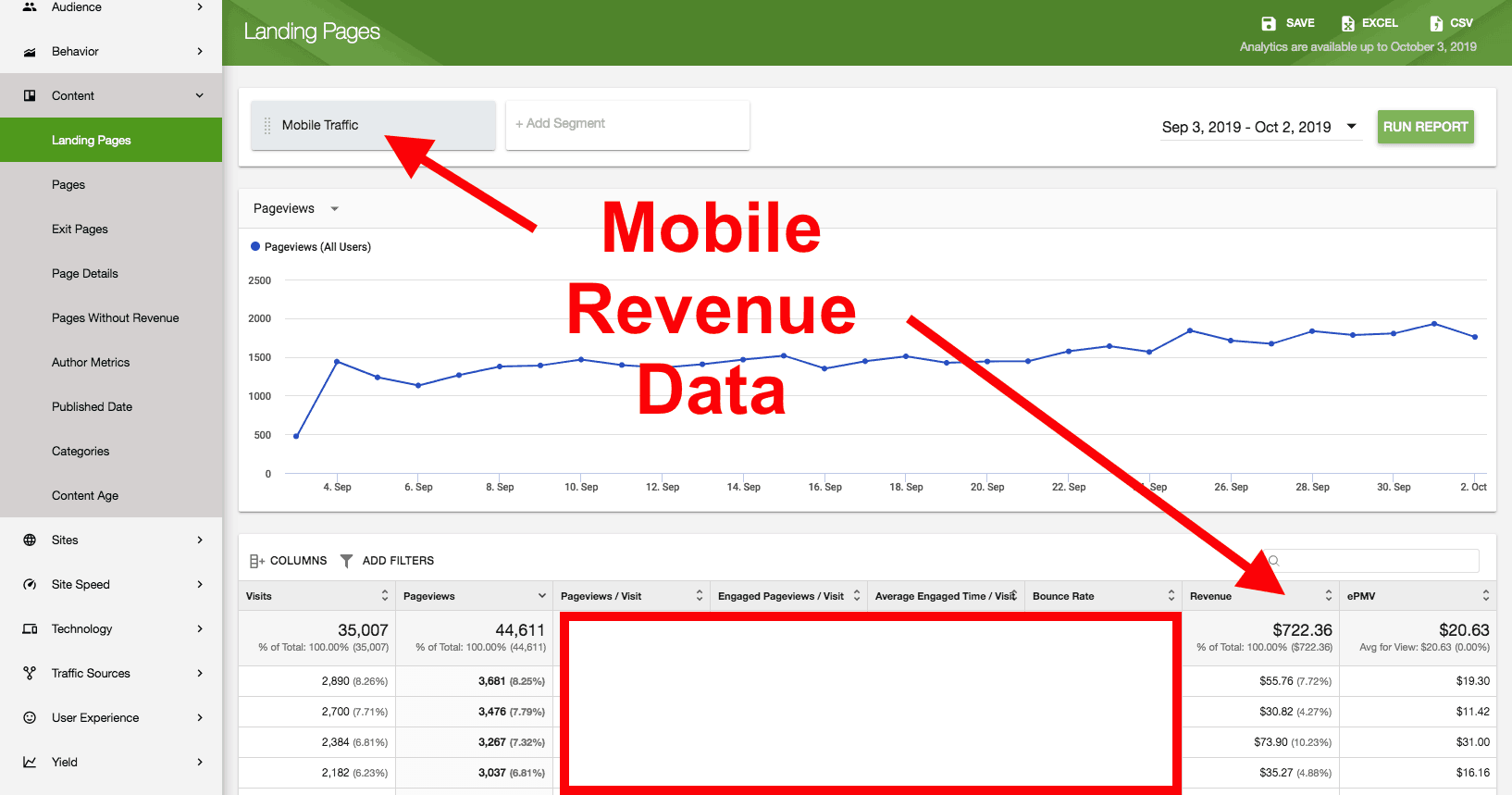Open the COLUMNS selector
Viewport: 1512px width, 795px height.
point(289,561)
